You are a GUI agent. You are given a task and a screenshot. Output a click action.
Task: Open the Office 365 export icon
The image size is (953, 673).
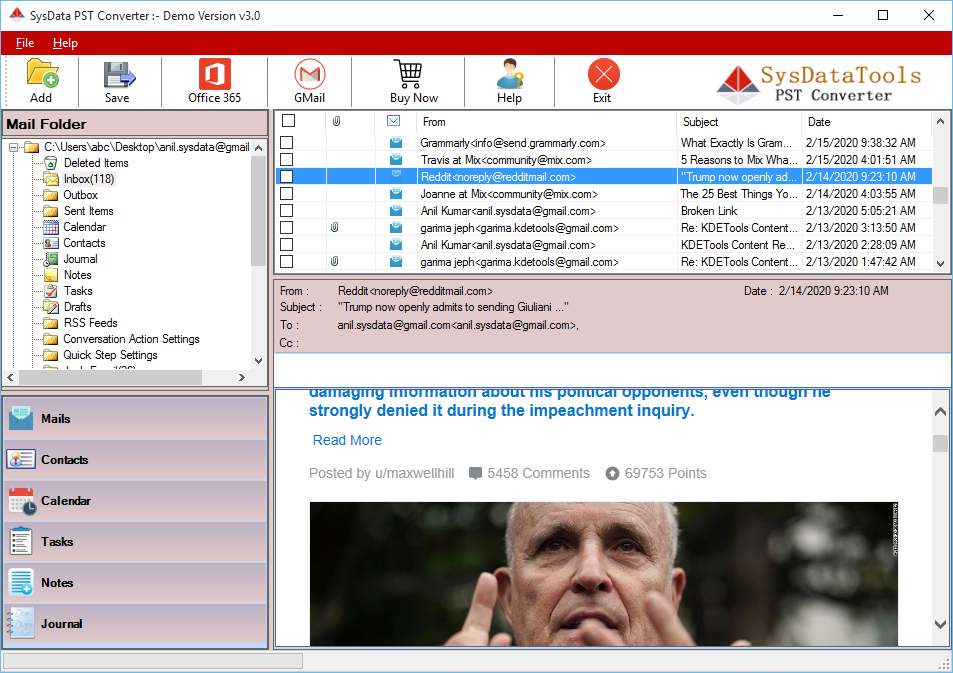[215, 74]
